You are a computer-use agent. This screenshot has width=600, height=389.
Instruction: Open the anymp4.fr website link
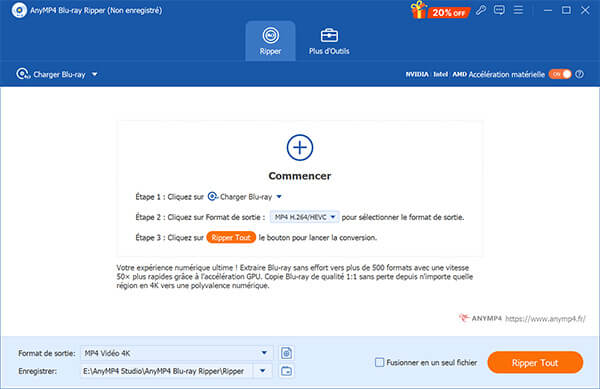(545, 318)
